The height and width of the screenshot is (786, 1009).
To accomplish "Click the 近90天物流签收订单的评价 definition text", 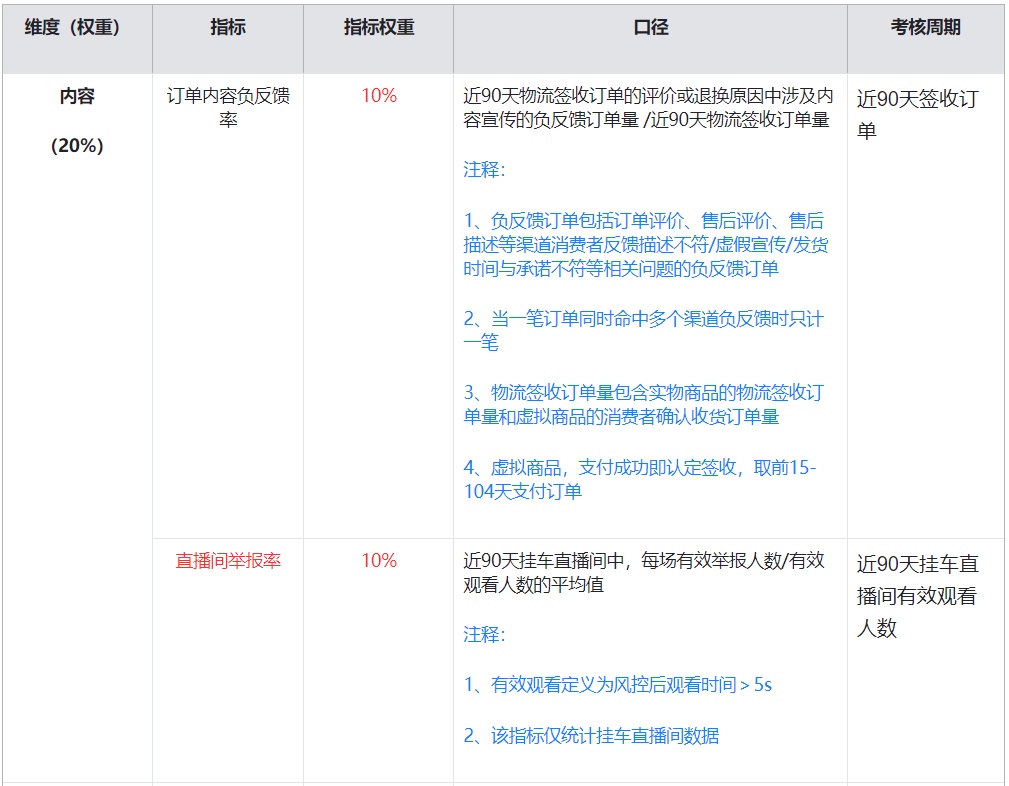I will coord(648,109).
